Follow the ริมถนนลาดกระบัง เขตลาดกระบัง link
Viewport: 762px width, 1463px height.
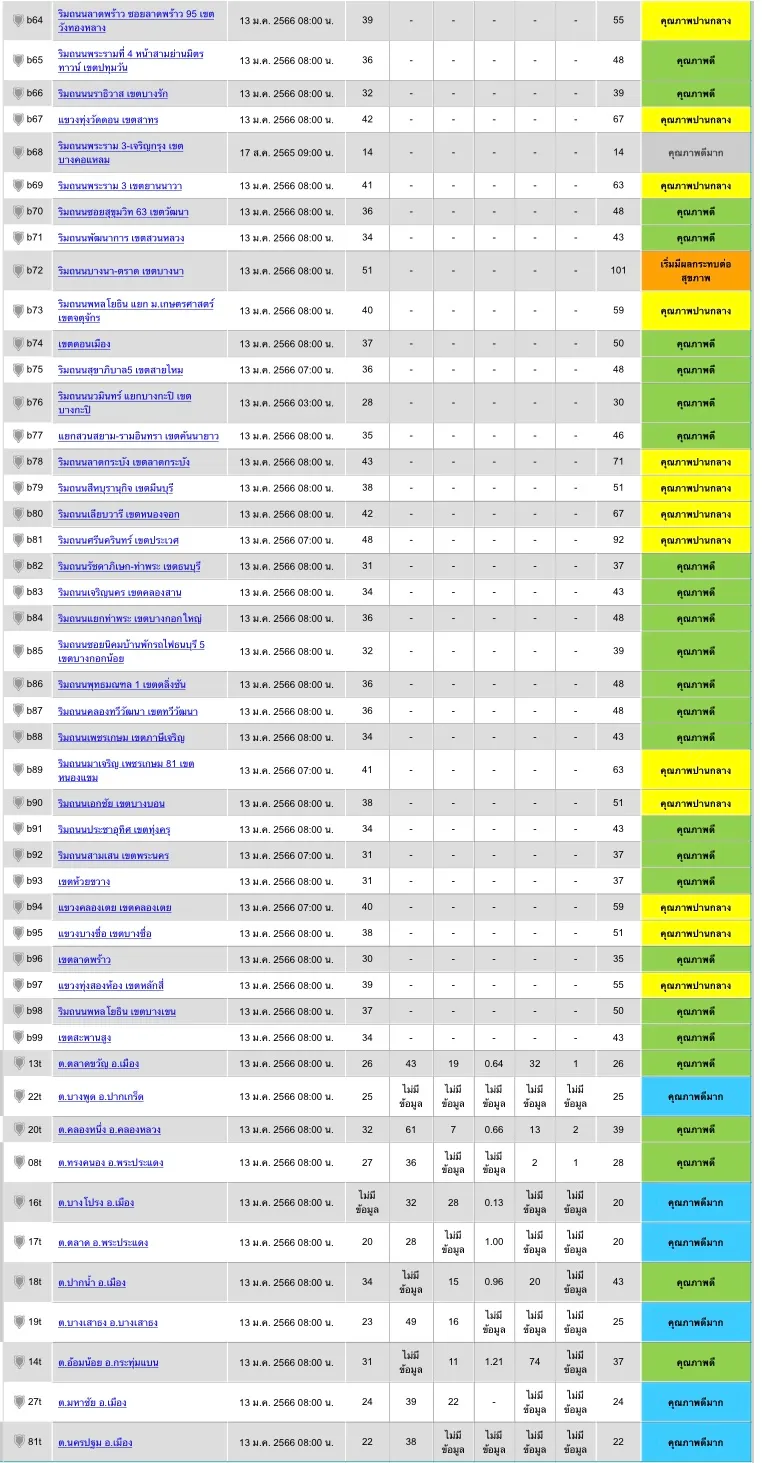click(x=123, y=462)
